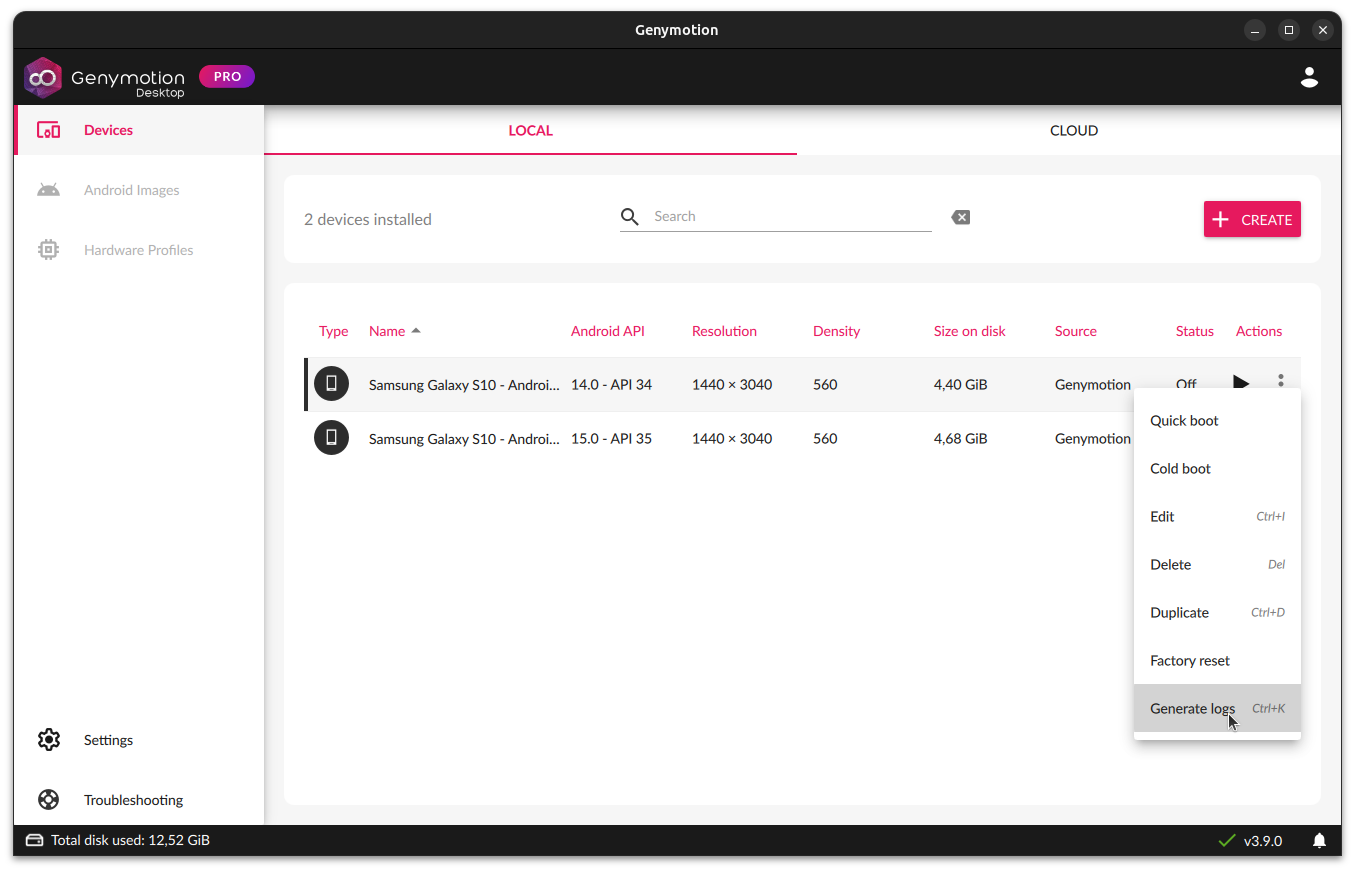Click the Total disk used status text
This screenshot has height=872, width=1355.
point(131,841)
